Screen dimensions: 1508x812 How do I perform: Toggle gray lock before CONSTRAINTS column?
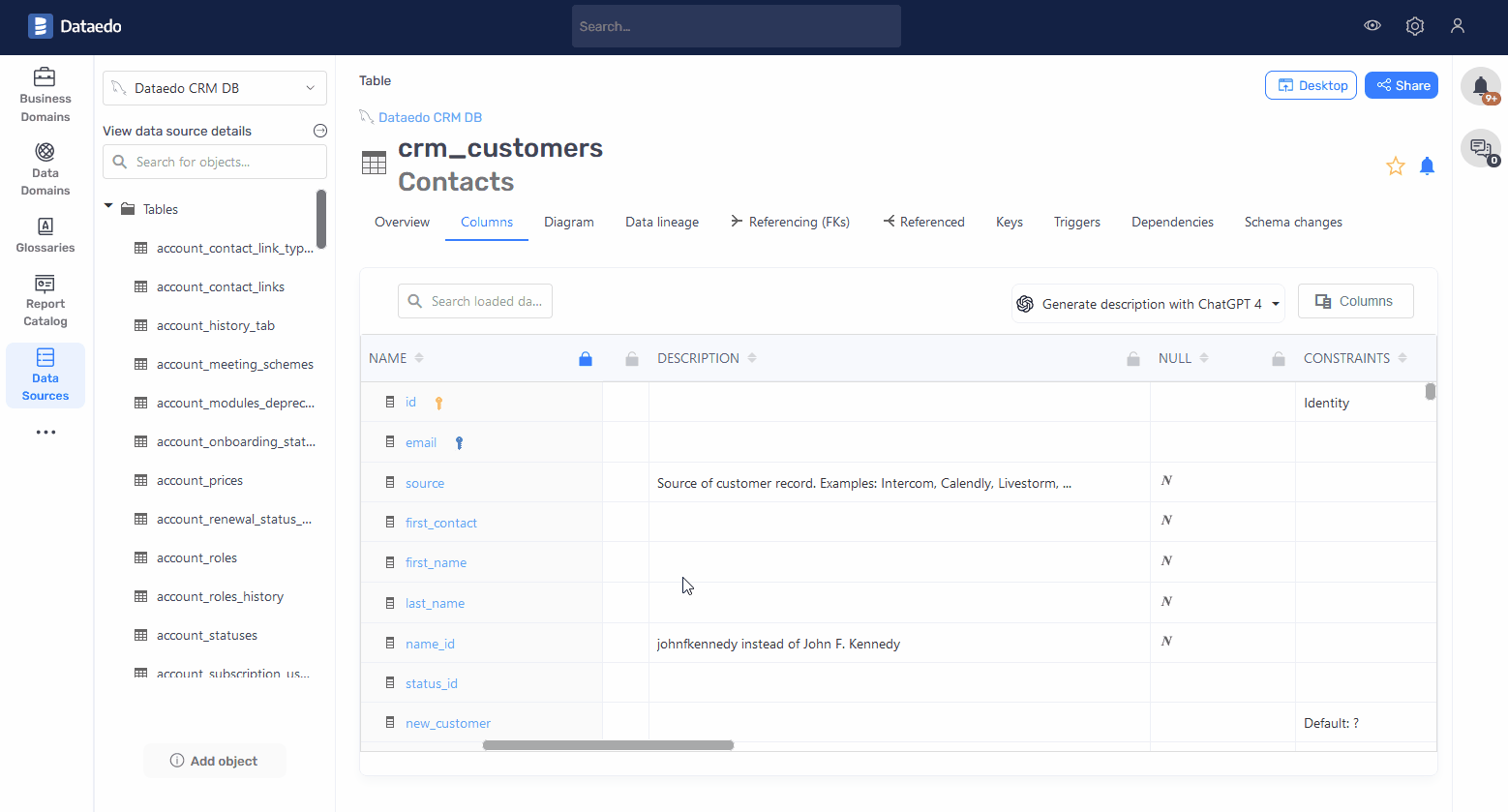(1279, 359)
